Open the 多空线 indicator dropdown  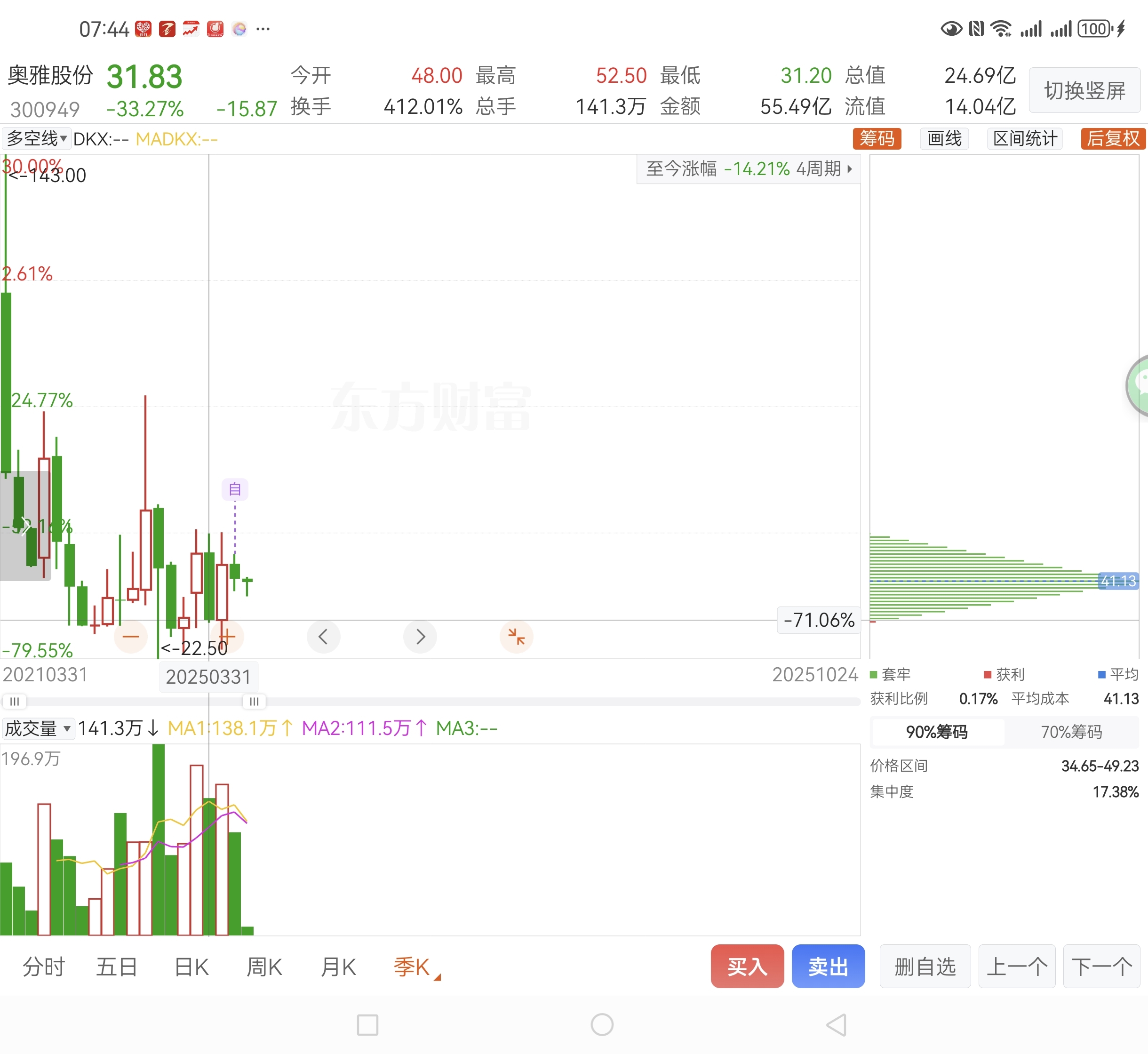pos(37,139)
